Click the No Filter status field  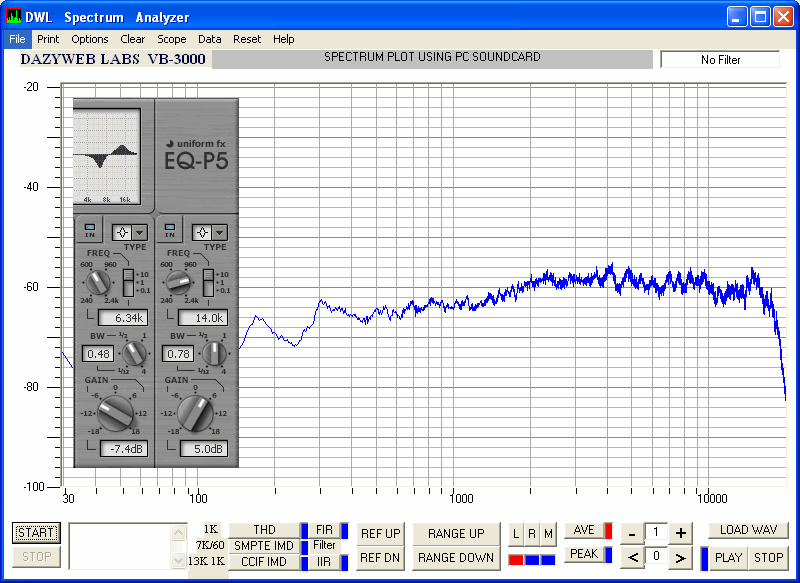(x=720, y=60)
